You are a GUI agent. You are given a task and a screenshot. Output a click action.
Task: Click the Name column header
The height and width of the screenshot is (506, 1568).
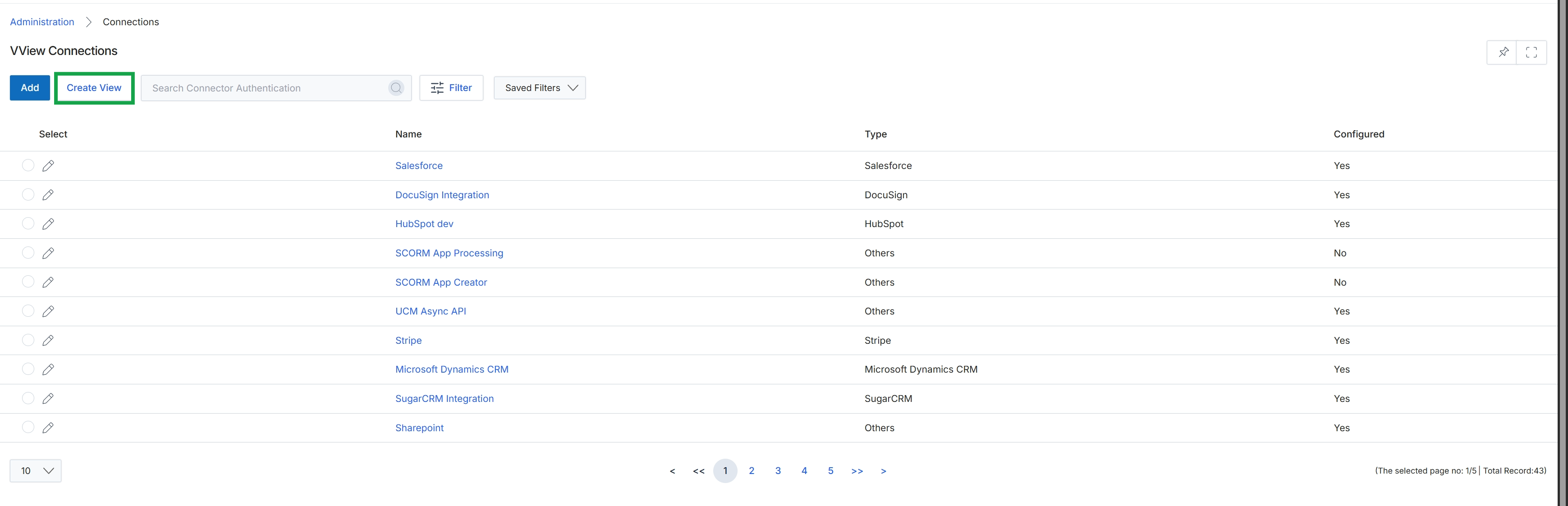pyautogui.click(x=408, y=134)
